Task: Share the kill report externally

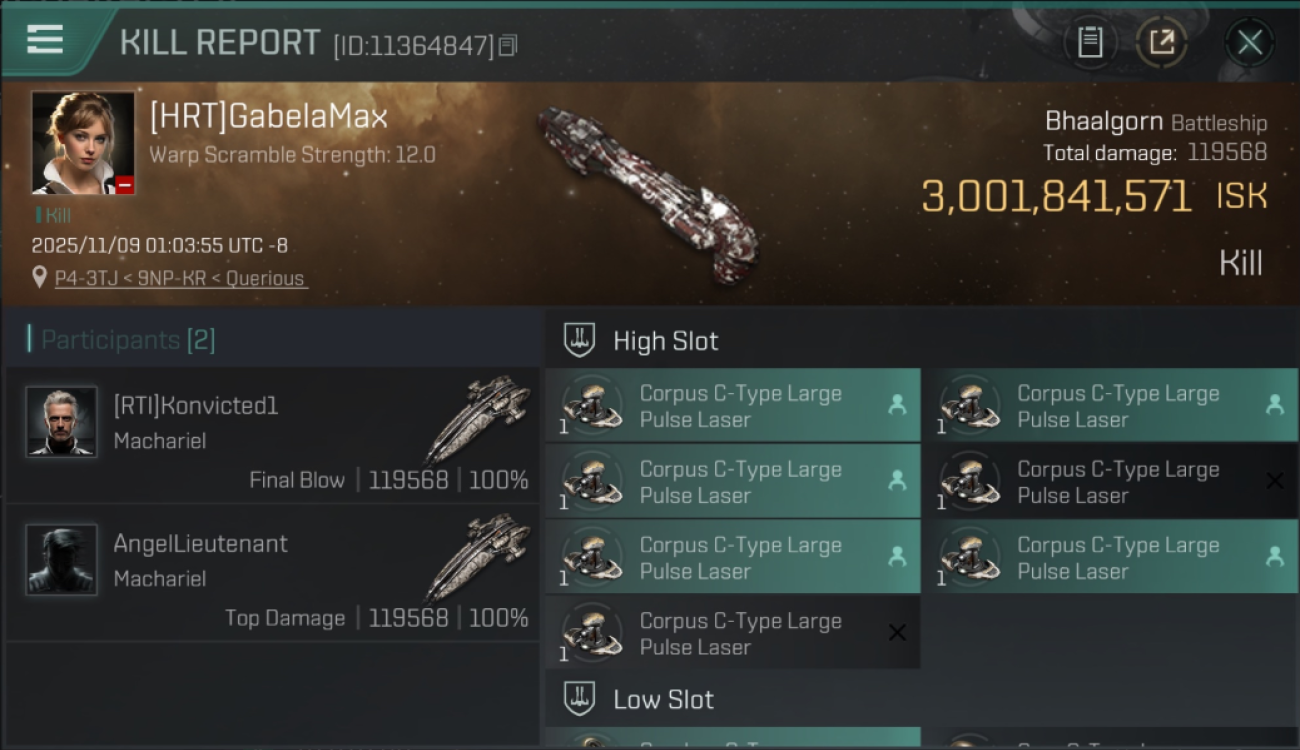Action: pos(1161,42)
